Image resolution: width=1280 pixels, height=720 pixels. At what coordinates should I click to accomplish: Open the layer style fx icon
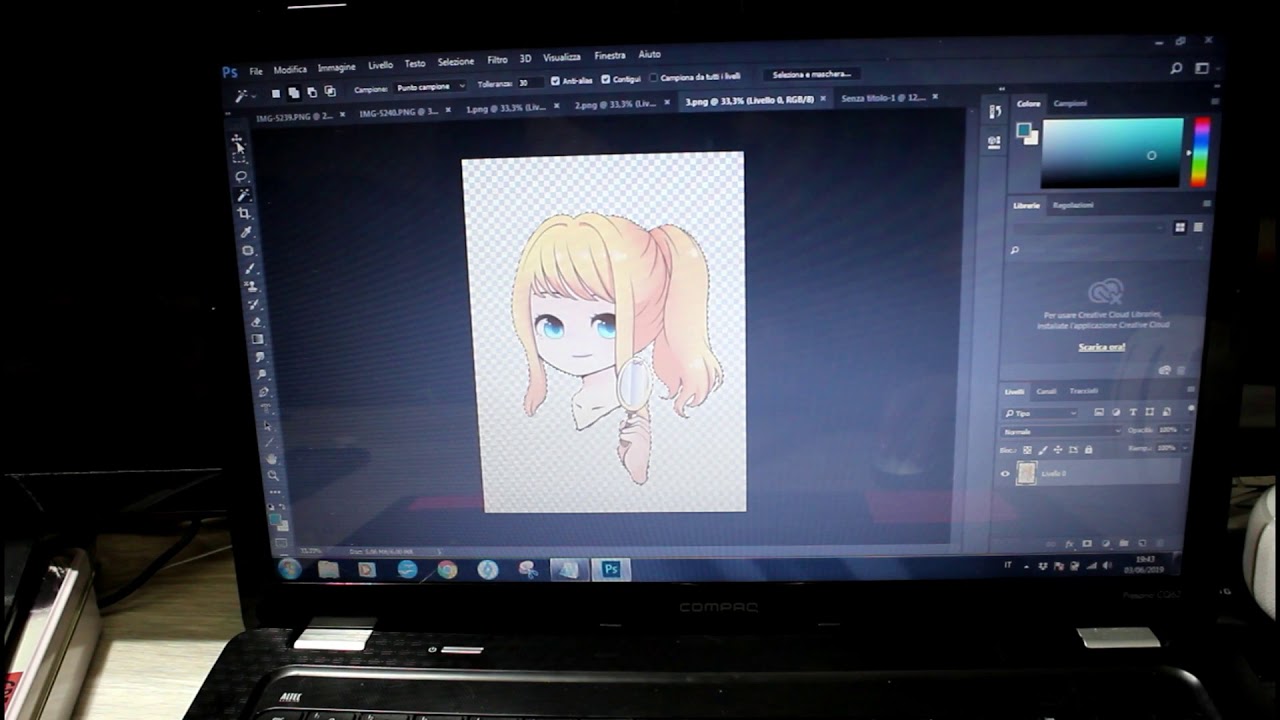(1069, 544)
